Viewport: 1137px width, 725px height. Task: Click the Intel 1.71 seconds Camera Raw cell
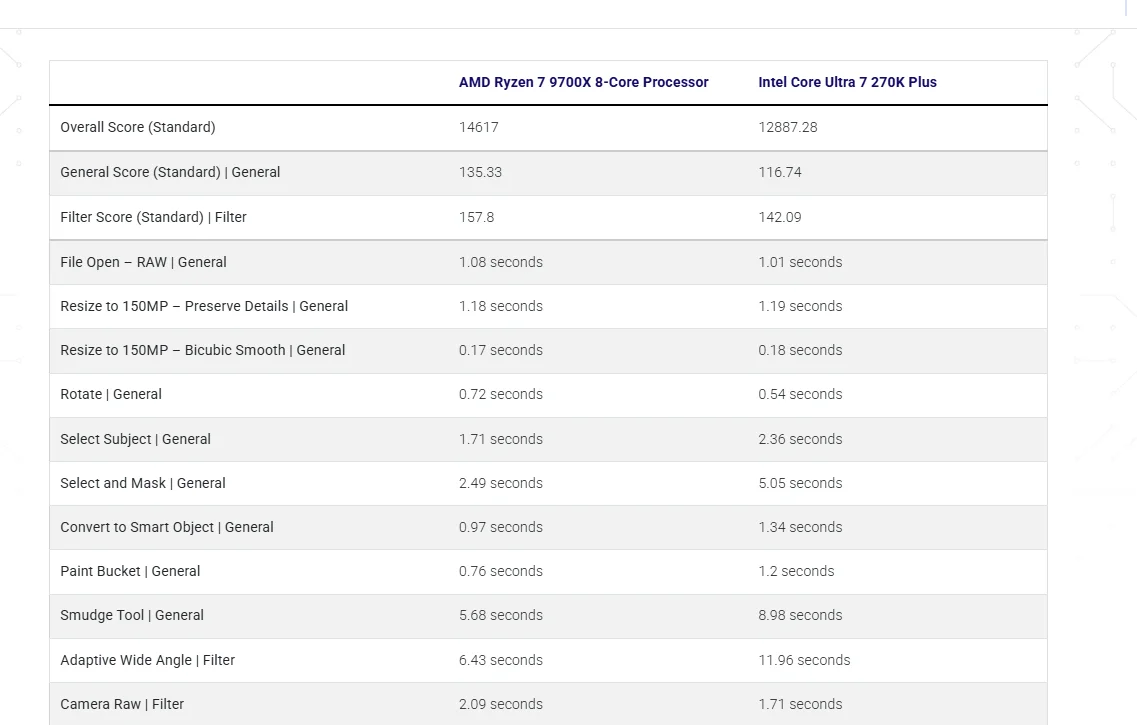point(800,704)
